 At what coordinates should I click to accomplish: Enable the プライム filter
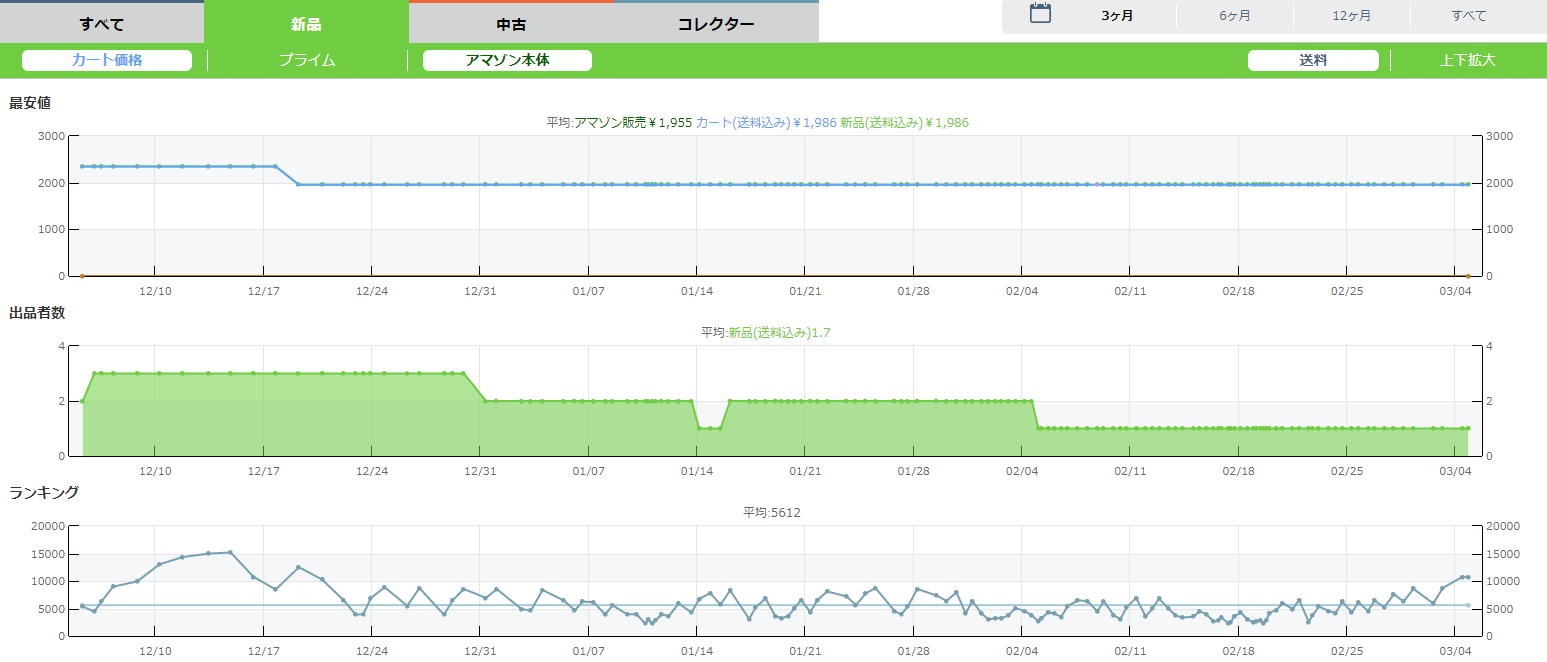(307, 60)
